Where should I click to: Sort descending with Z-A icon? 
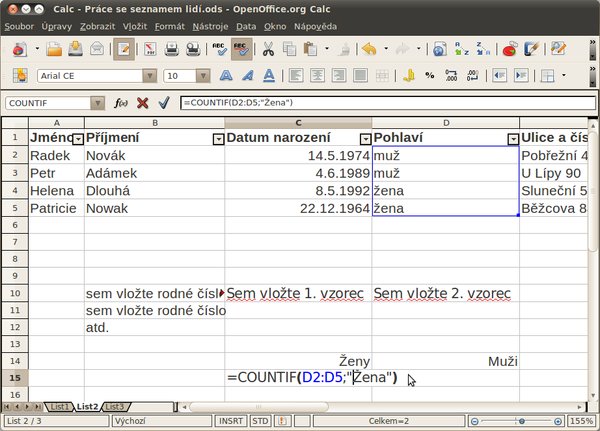483,49
